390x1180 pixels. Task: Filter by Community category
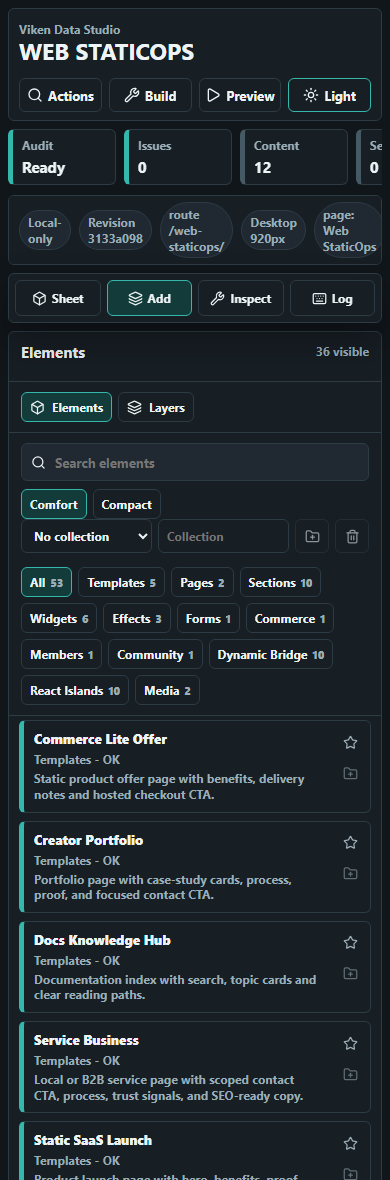156,655
